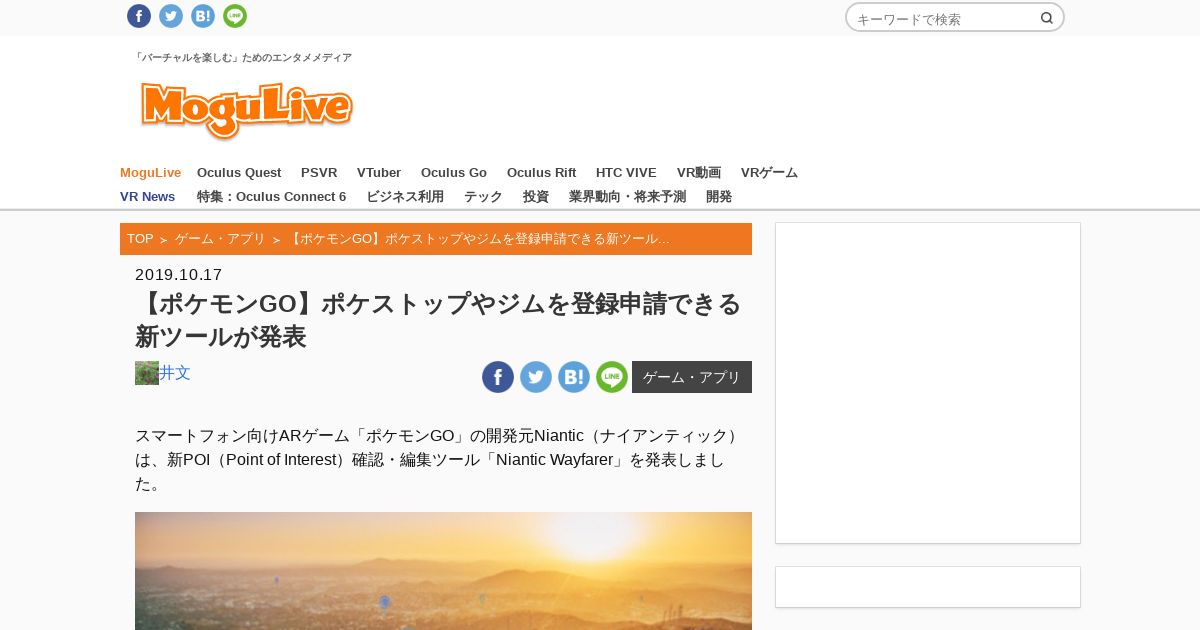Share article on Facebook below the headline
This screenshot has width=1200, height=630.
coord(498,377)
